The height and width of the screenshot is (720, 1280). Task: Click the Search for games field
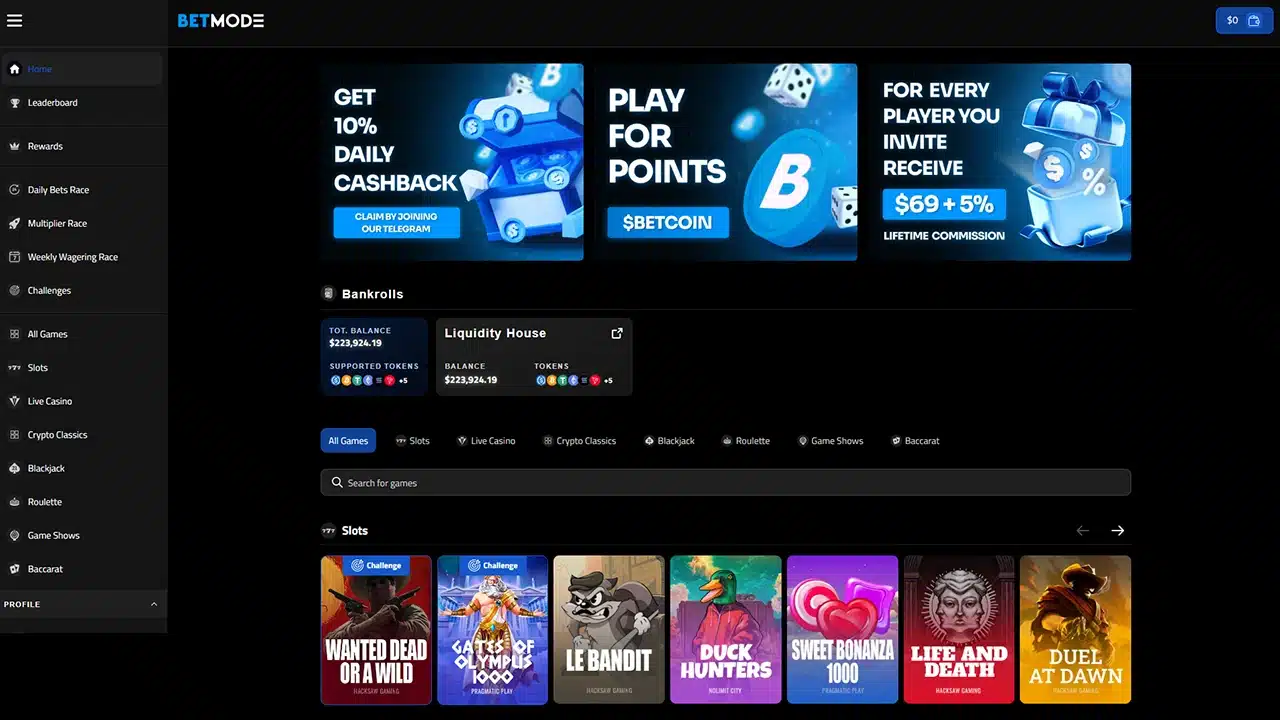726,483
